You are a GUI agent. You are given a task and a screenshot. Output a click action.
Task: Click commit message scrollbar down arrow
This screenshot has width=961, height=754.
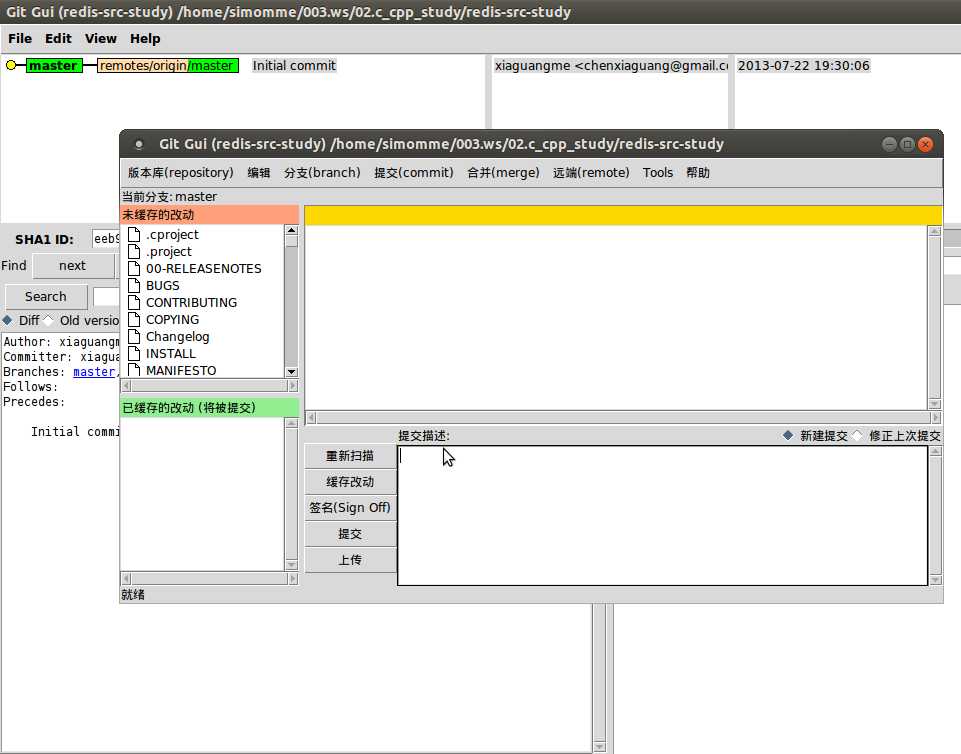click(x=935, y=579)
